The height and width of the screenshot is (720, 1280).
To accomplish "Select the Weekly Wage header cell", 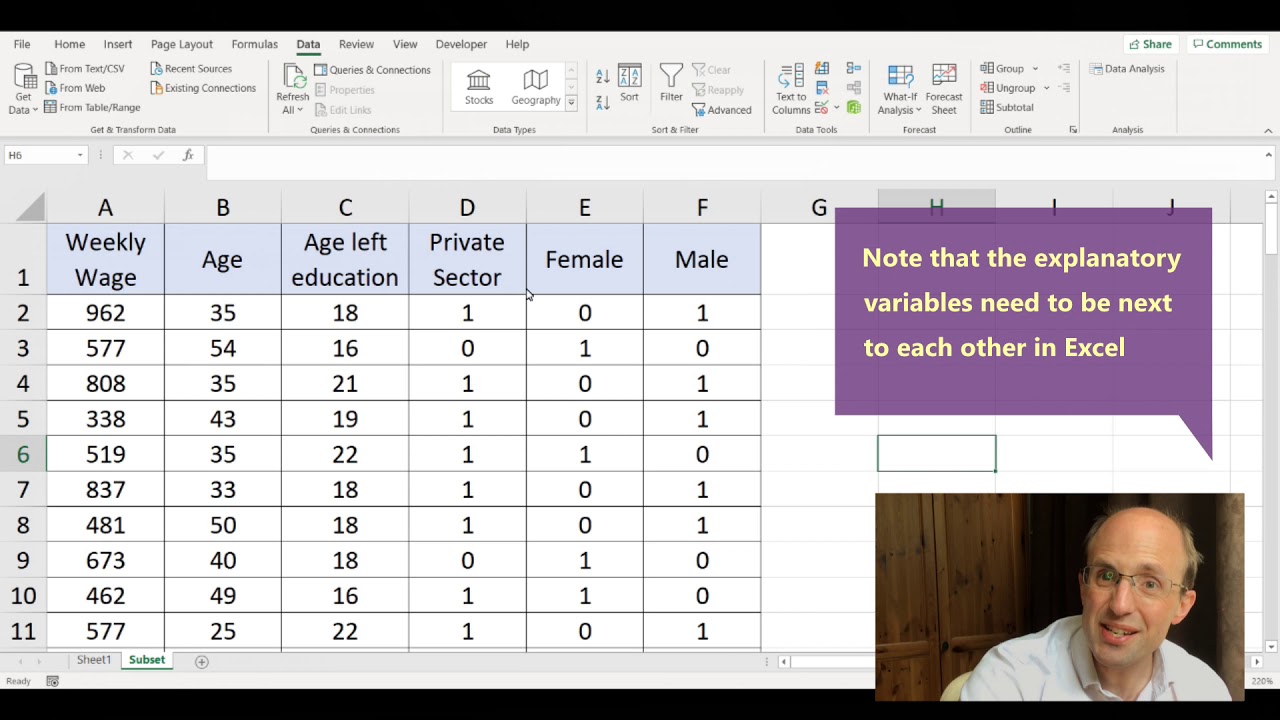I will click(x=105, y=259).
